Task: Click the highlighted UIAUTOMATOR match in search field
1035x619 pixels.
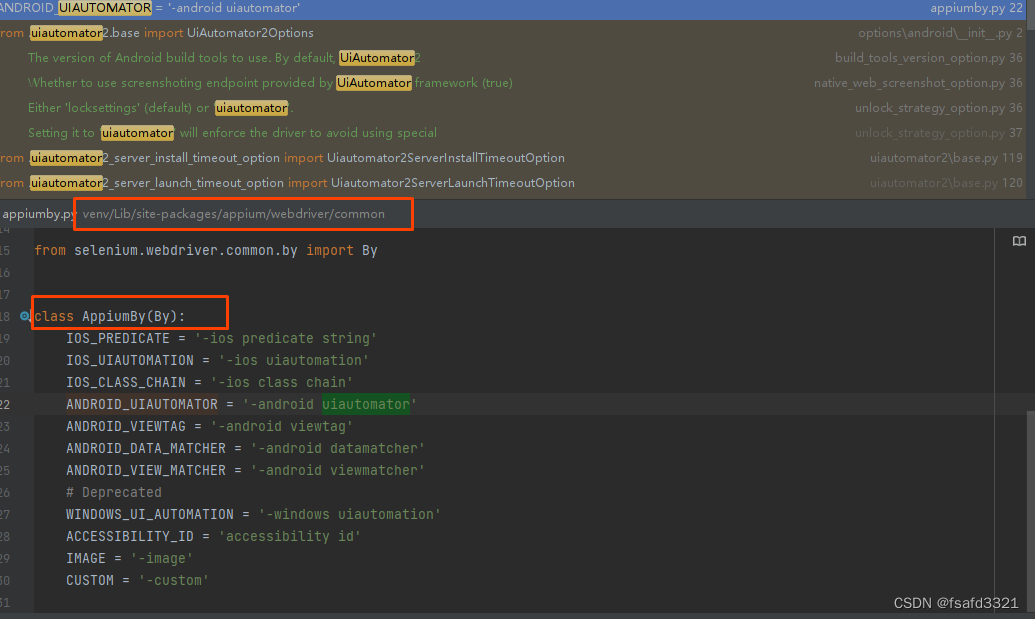Action: (x=104, y=7)
